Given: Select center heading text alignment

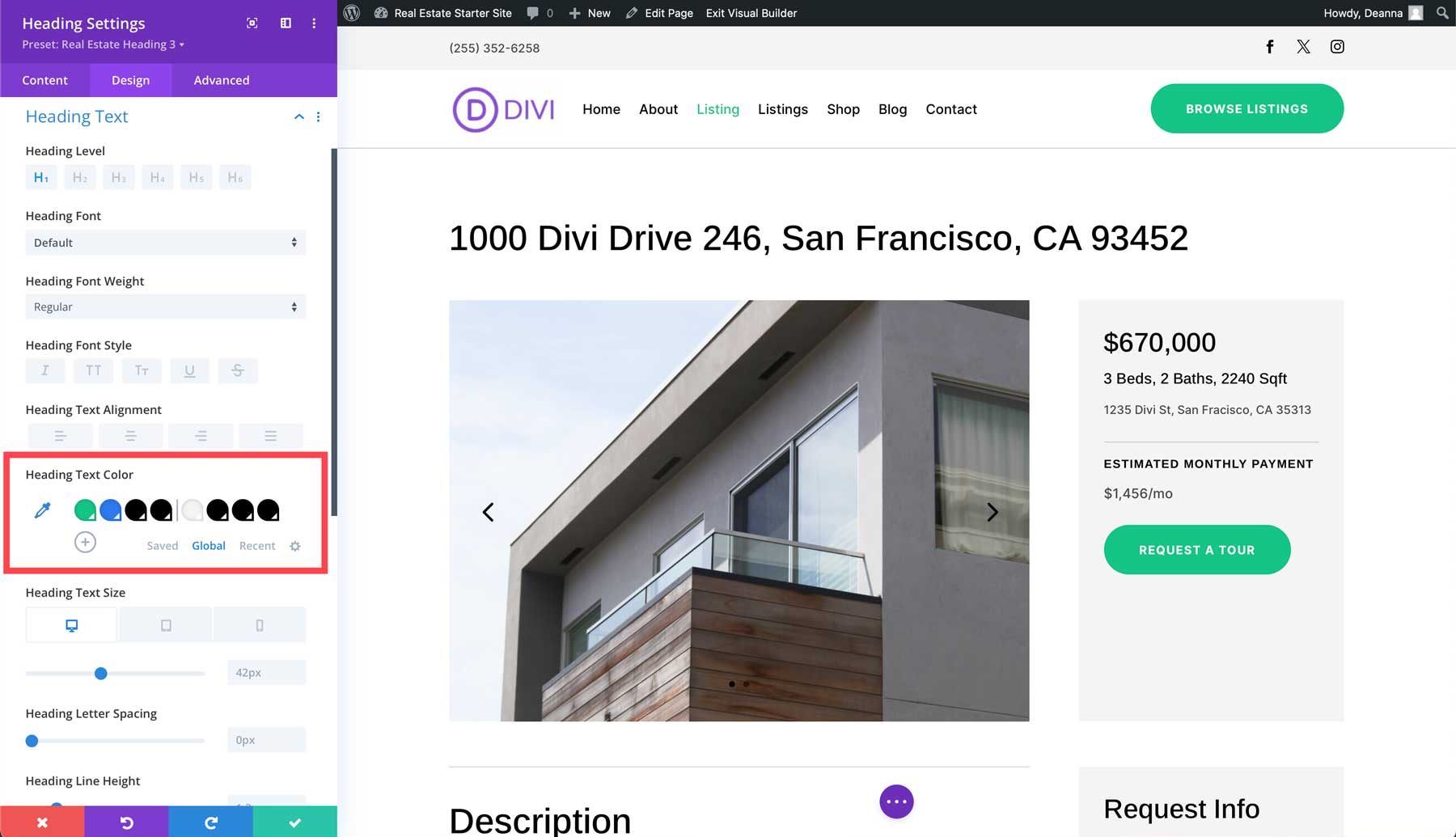Looking at the screenshot, I should [130, 435].
